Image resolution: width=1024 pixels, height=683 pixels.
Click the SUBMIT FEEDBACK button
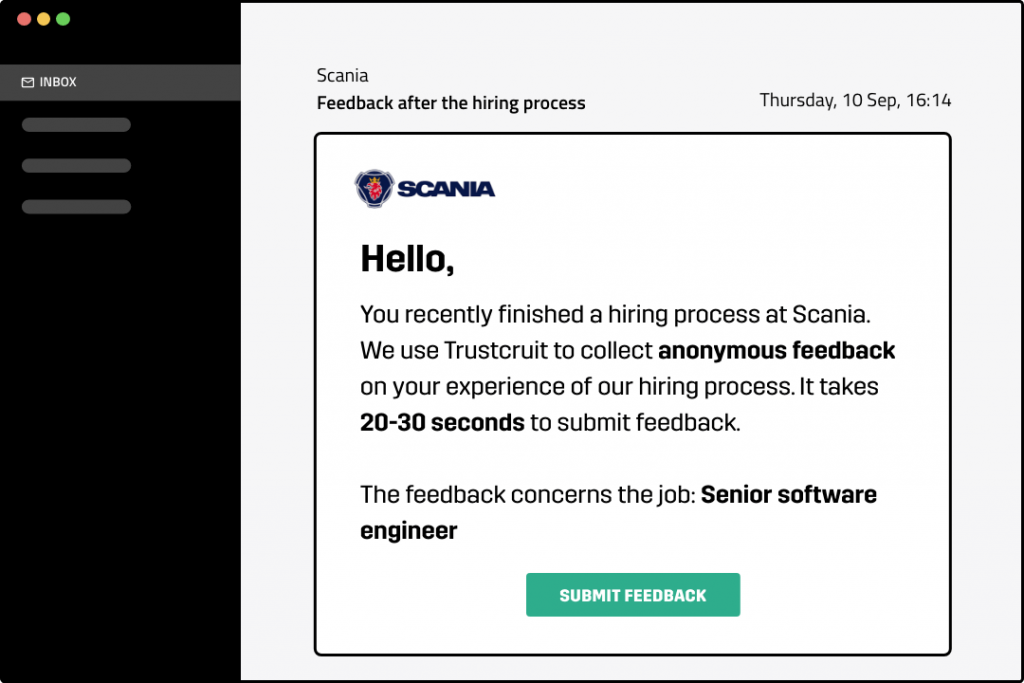coord(633,595)
